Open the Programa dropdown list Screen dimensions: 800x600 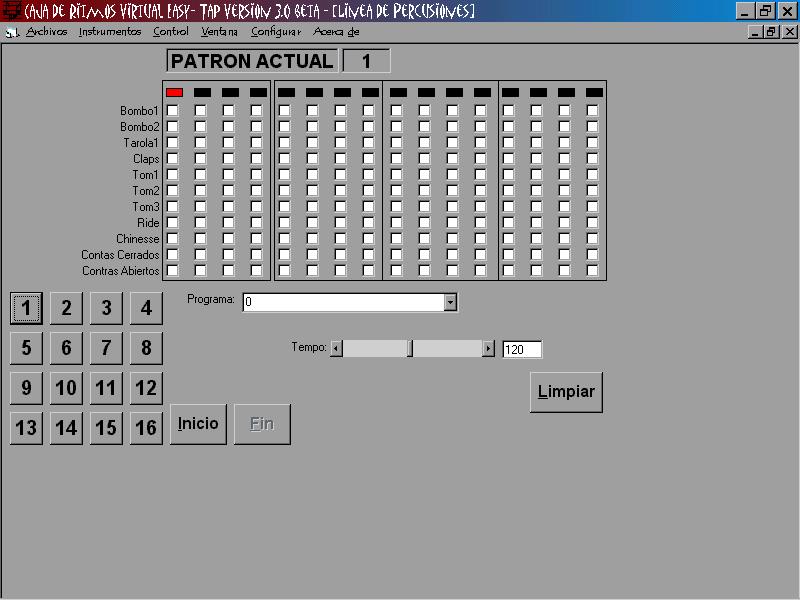(450, 302)
